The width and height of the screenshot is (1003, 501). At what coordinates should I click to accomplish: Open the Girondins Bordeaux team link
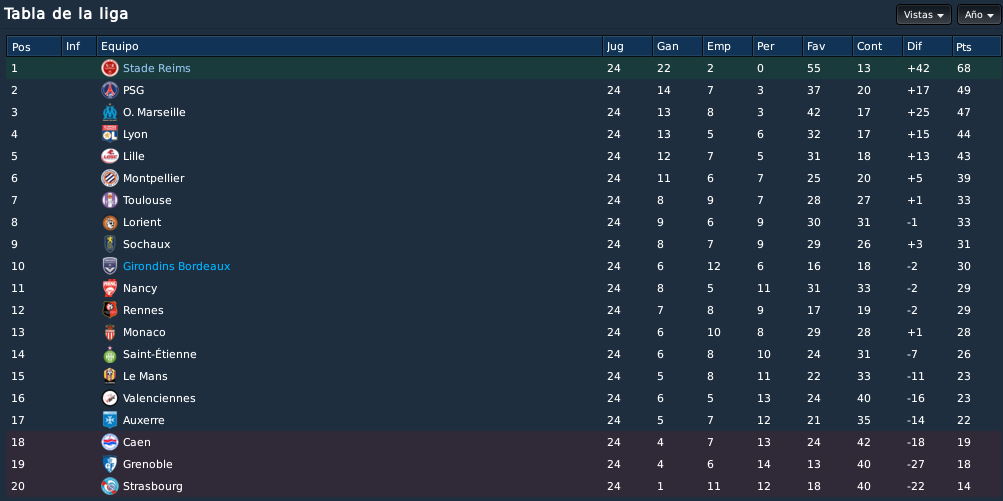[x=177, y=266]
